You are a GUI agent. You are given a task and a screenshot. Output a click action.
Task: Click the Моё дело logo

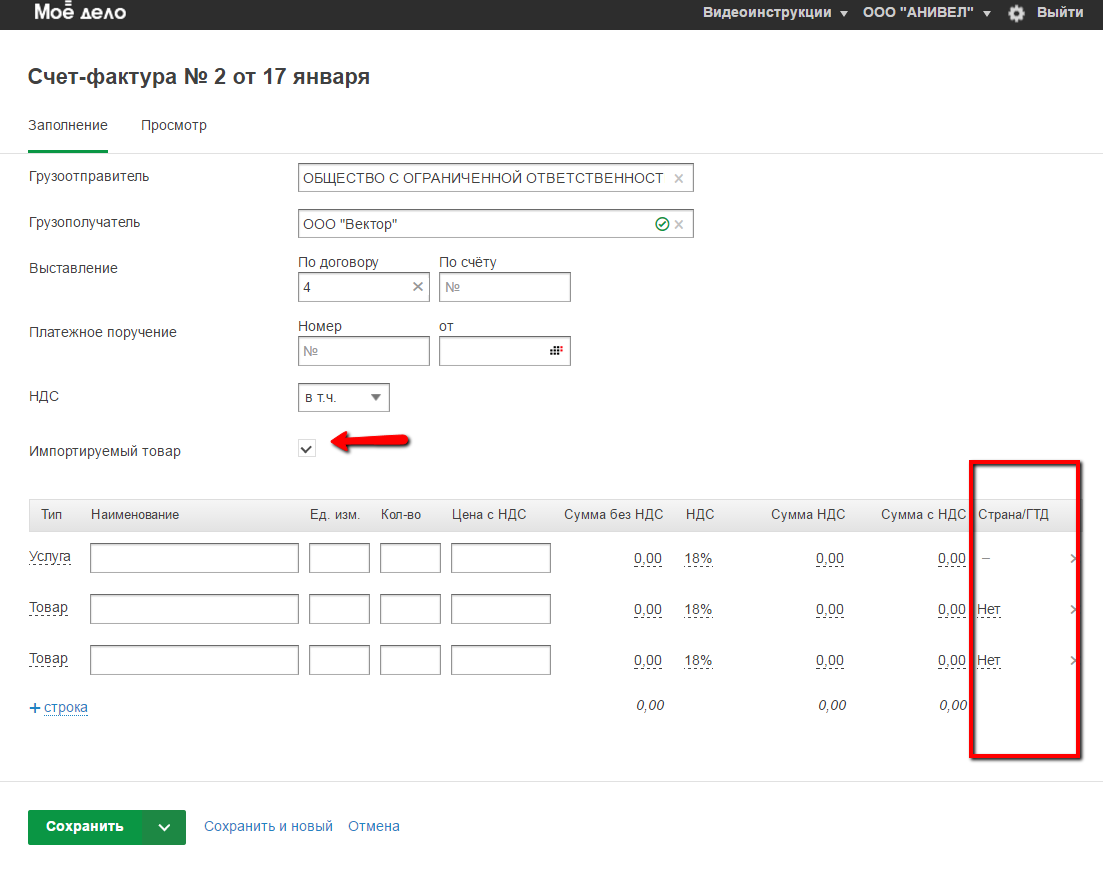tap(79, 13)
